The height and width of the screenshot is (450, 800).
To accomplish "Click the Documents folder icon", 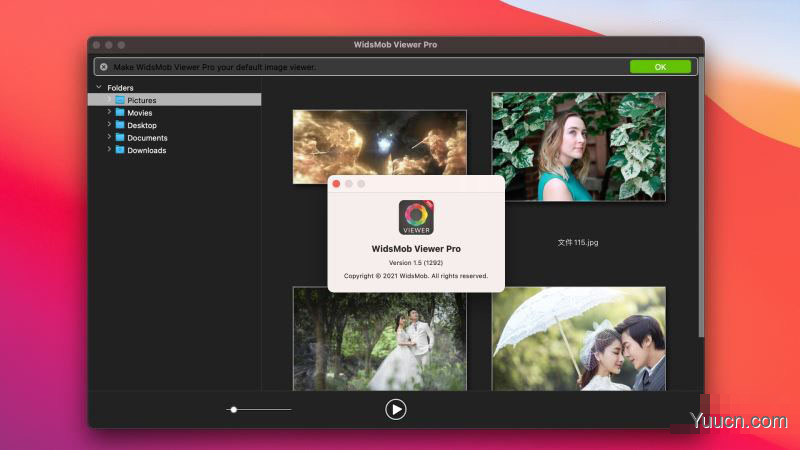I will [120, 138].
